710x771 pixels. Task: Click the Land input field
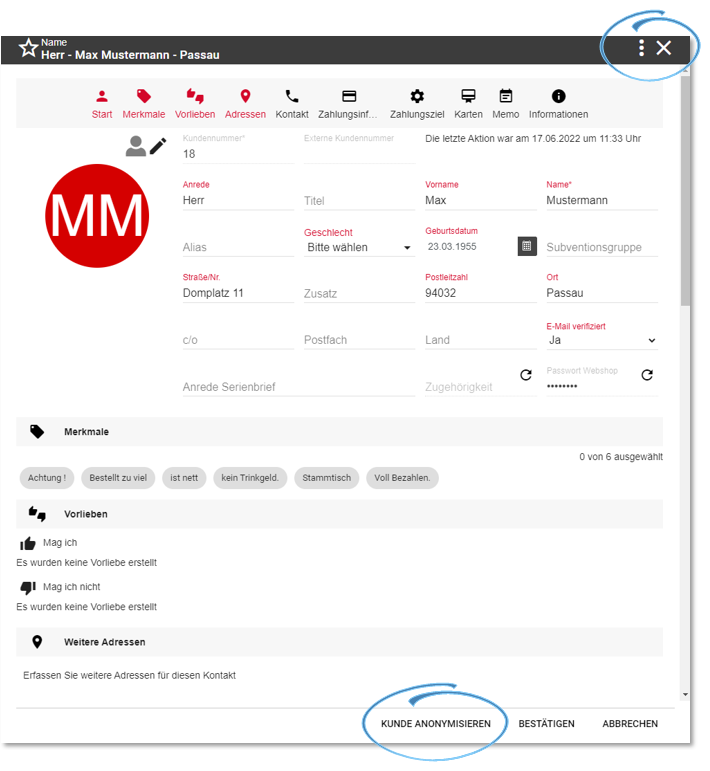[x=480, y=340]
